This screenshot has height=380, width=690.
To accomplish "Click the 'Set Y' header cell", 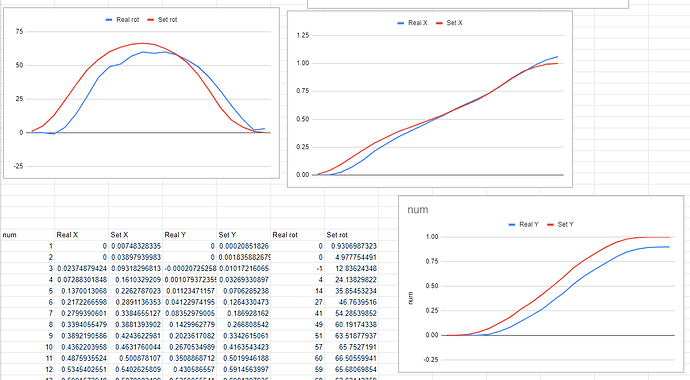I will point(244,235).
